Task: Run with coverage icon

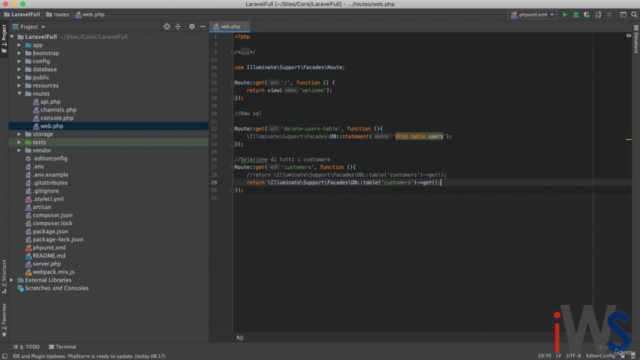Action: click(587, 15)
